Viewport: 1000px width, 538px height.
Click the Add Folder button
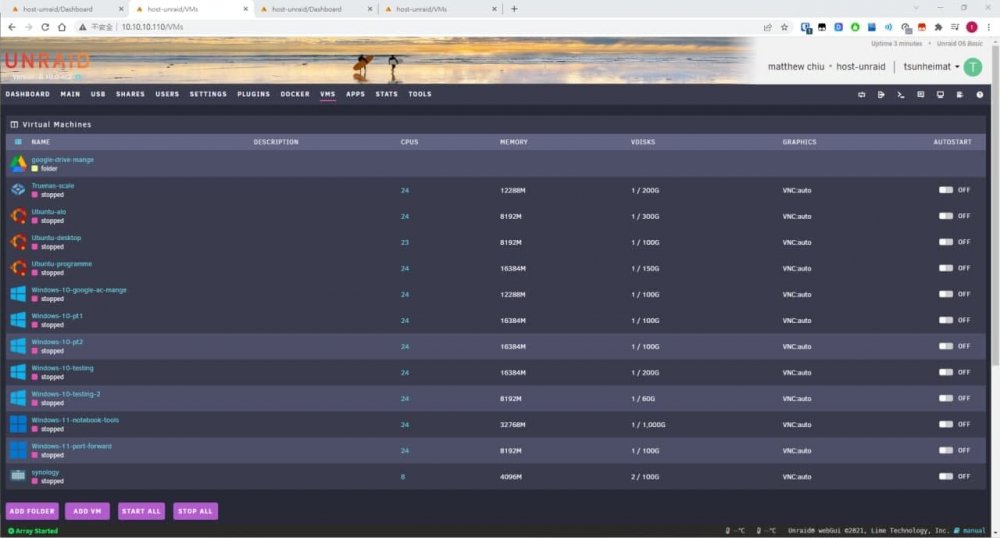tap(32, 511)
